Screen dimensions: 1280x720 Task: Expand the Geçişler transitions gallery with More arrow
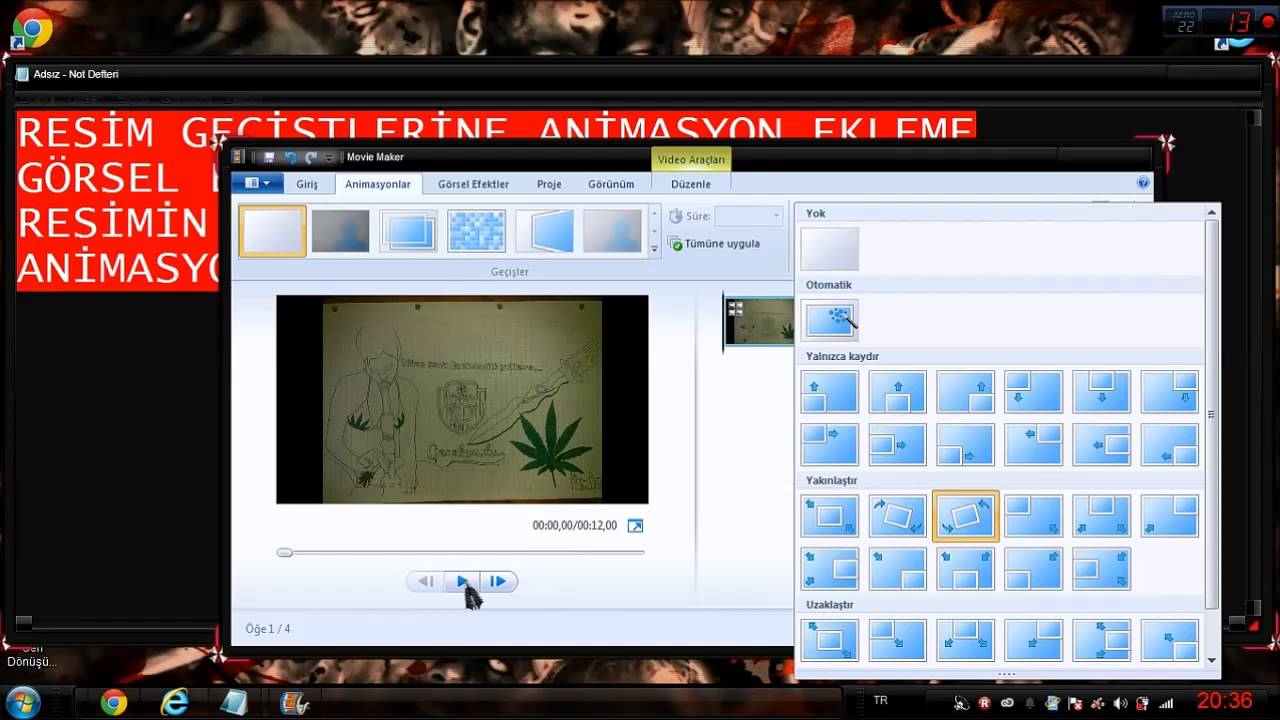point(655,248)
